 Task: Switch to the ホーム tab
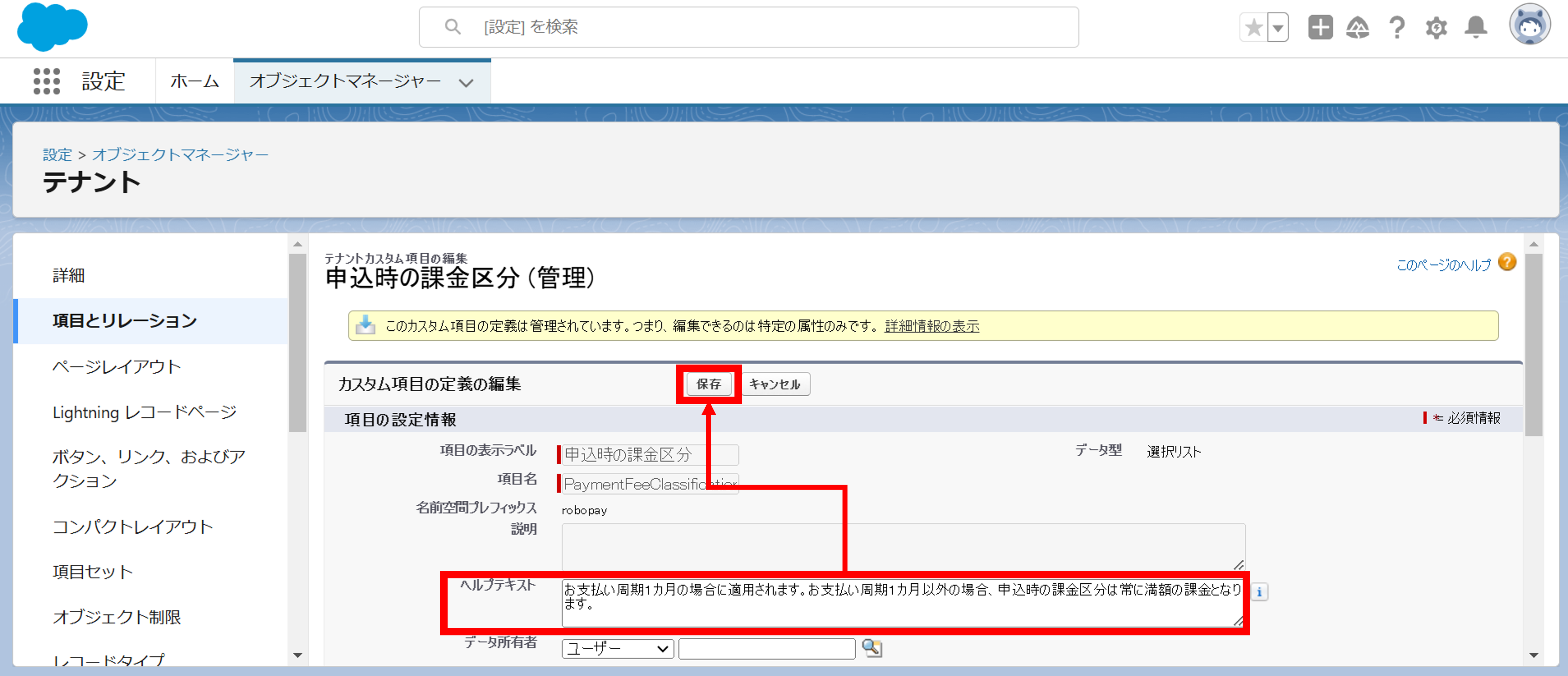tap(194, 81)
